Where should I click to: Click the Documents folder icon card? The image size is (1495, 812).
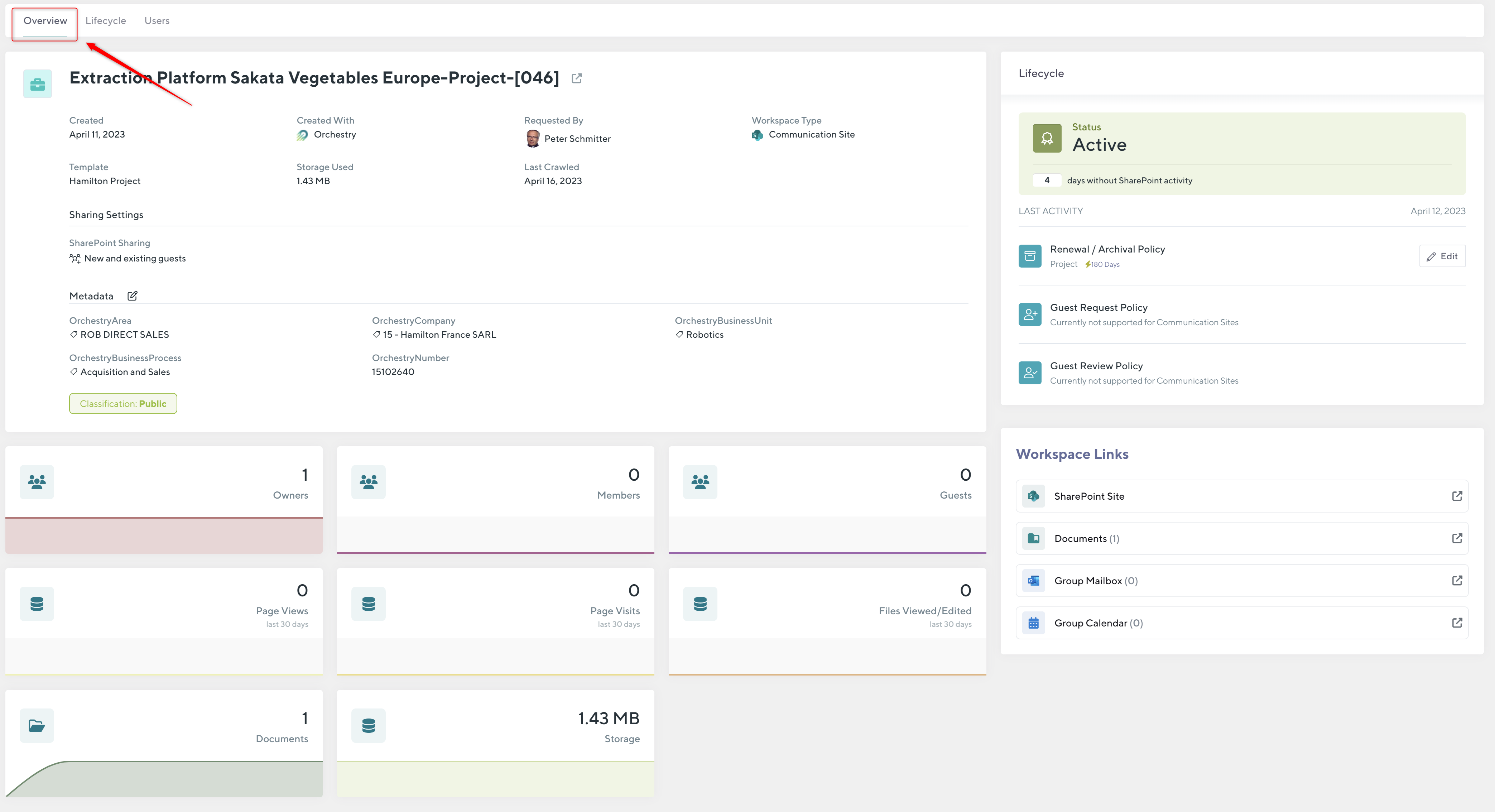pyautogui.click(x=37, y=726)
